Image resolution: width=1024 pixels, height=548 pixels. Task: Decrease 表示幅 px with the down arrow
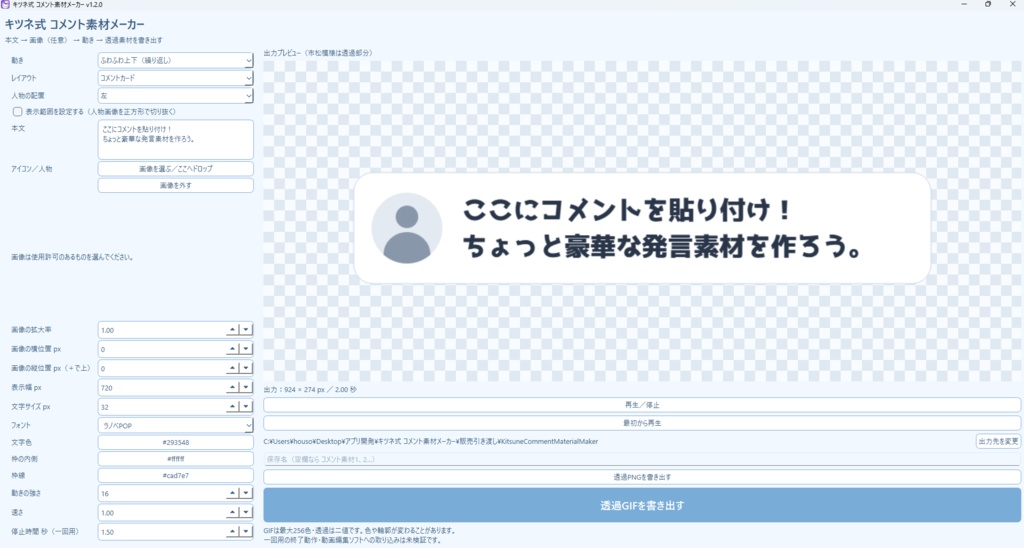pyautogui.click(x=246, y=387)
